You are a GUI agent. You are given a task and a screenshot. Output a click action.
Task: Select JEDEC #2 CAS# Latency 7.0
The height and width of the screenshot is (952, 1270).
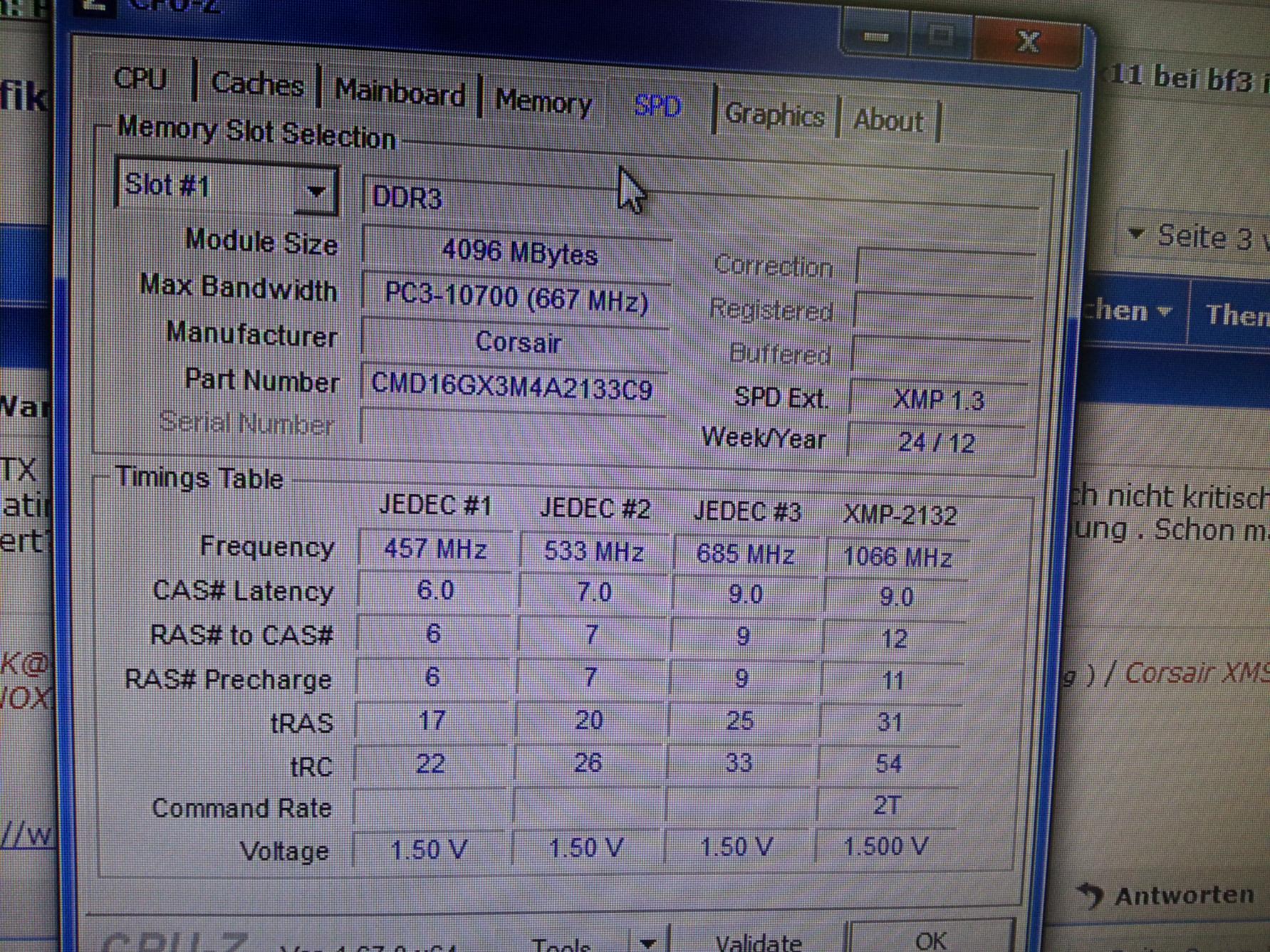[x=593, y=592]
